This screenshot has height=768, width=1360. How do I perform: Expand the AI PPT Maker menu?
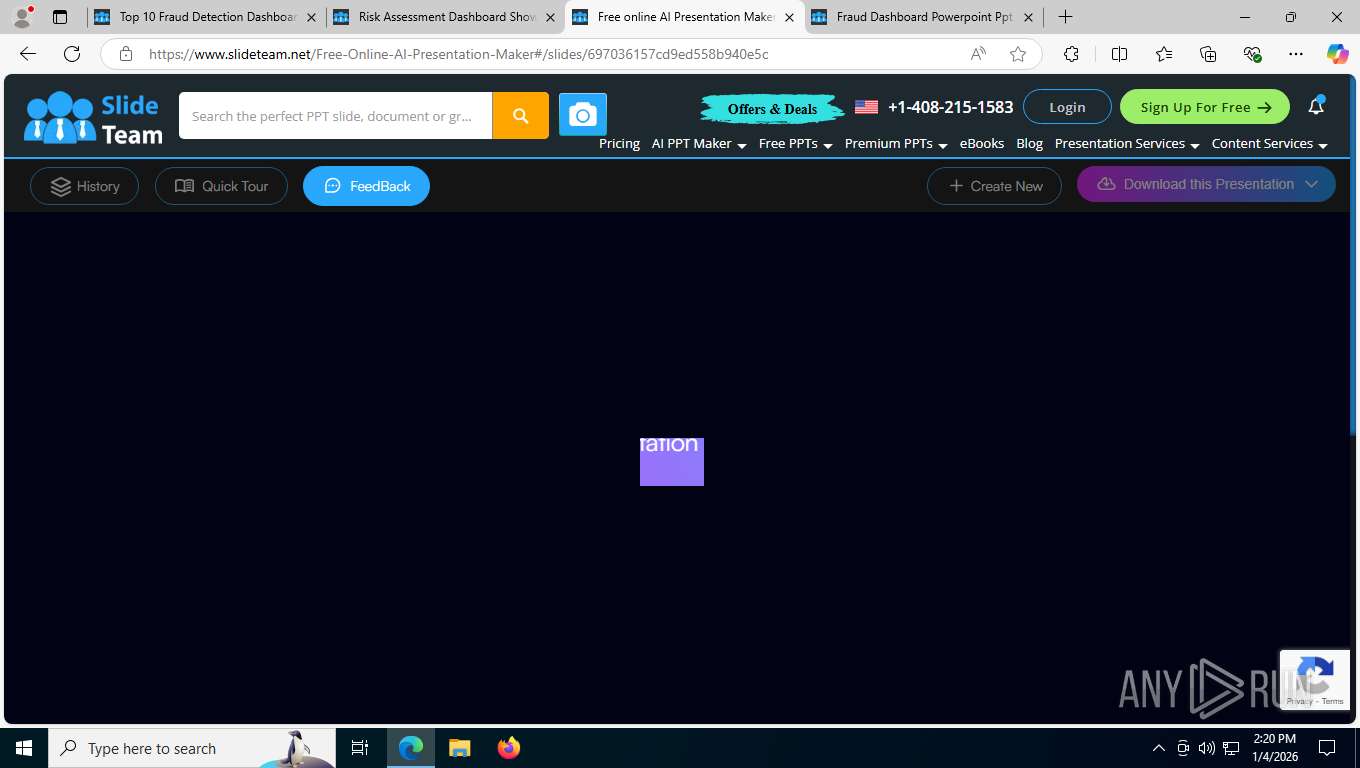tap(699, 143)
